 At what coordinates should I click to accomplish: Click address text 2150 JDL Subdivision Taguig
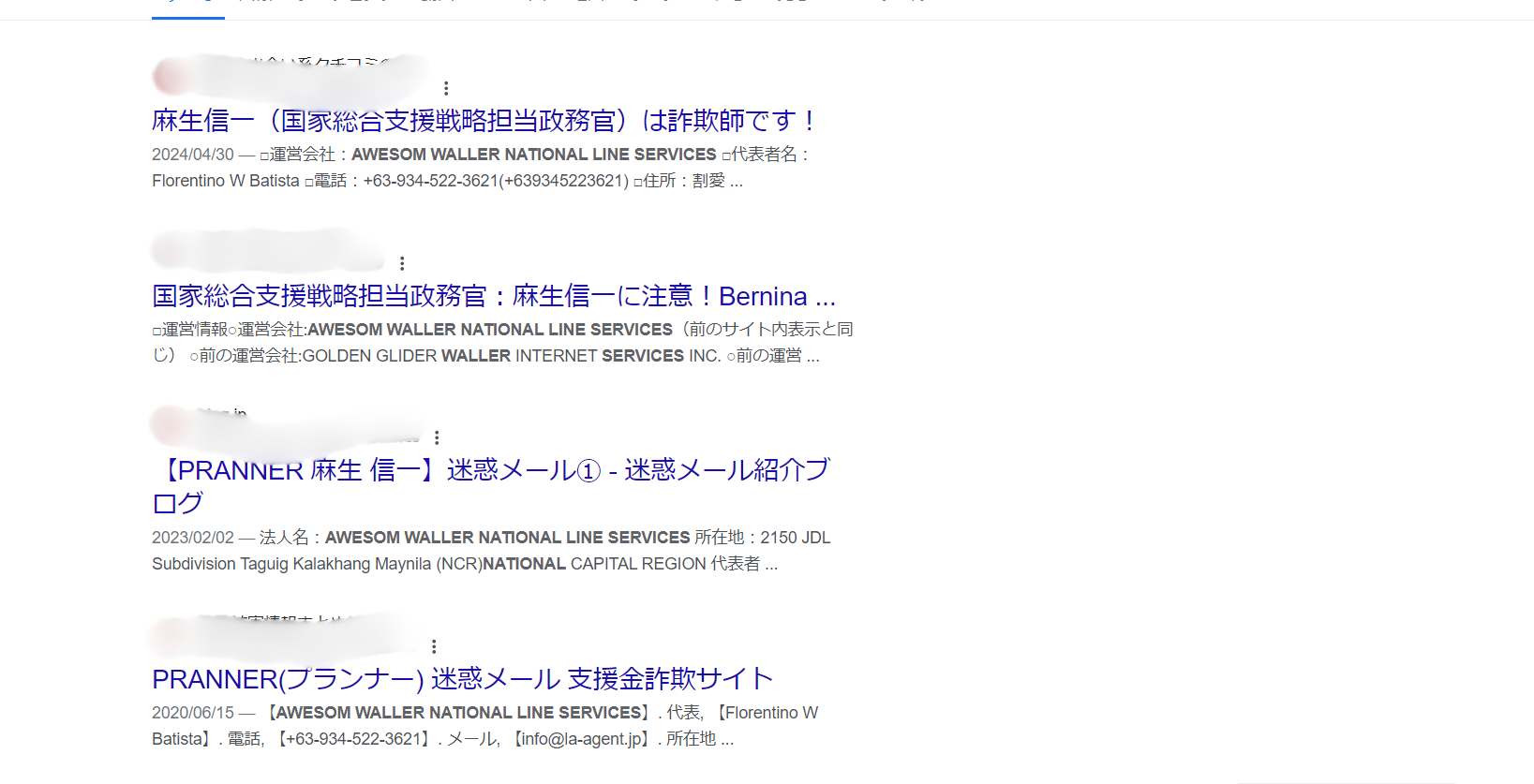click(x=491, y=551)
